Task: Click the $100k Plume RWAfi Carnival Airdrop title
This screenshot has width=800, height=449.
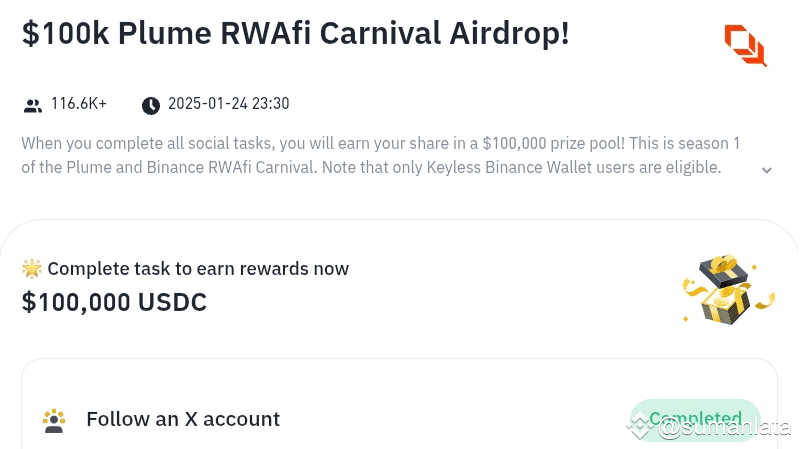Action: 295,33
